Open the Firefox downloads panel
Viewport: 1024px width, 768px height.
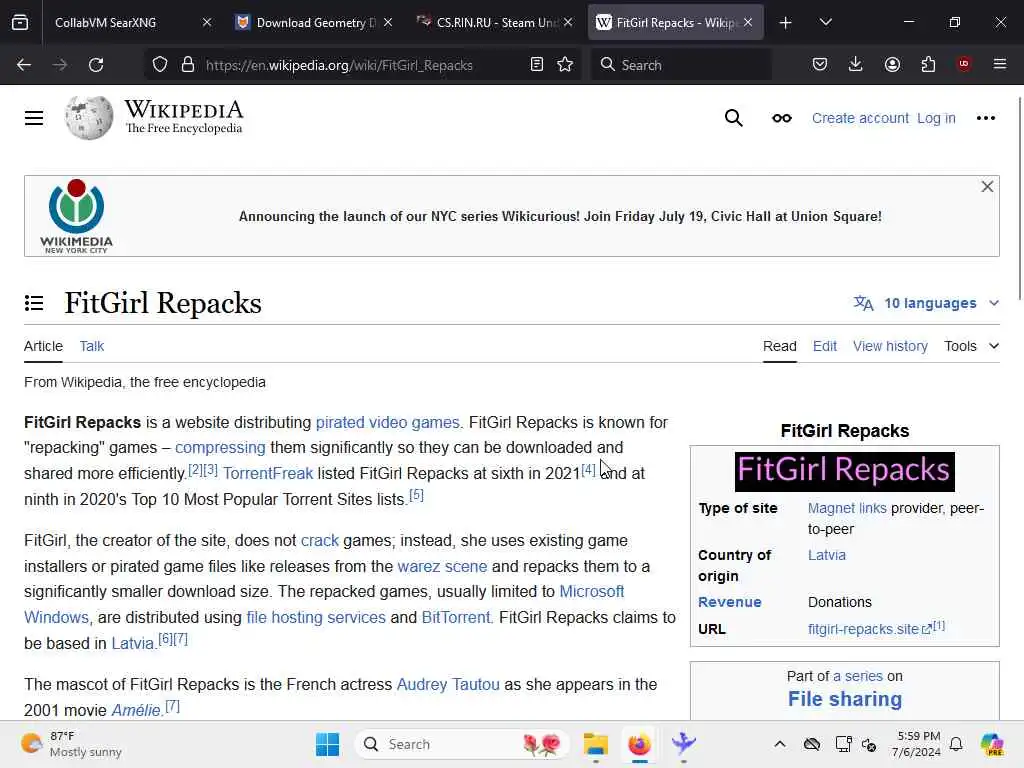(x=856, y=64)
